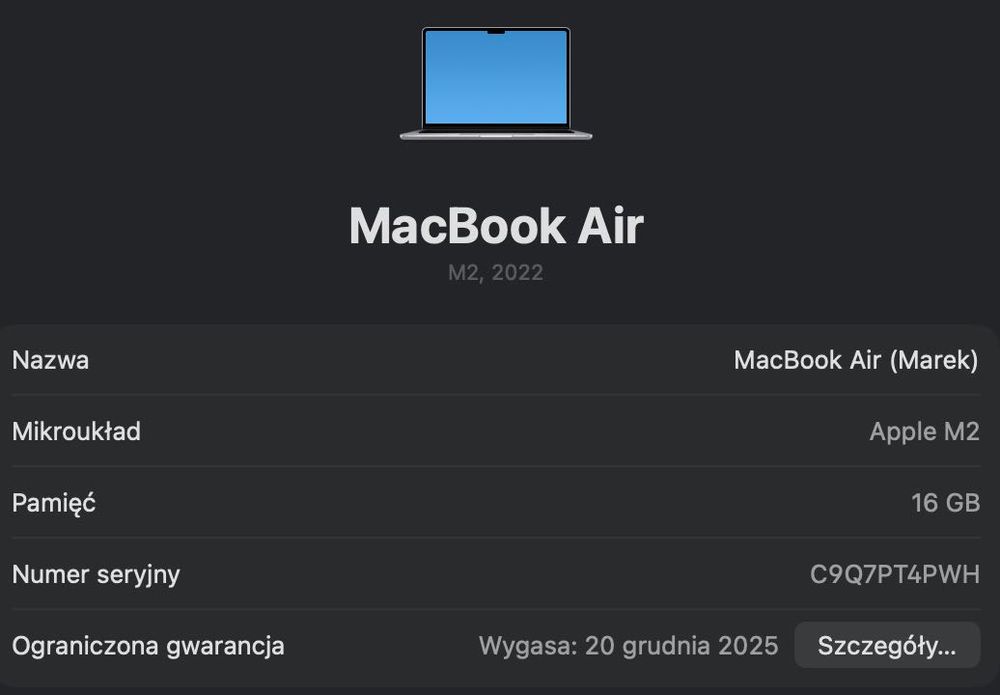Select the Apple M2 chip value
The height and width of the screenshot is (695, 1000).
[924, 432]
